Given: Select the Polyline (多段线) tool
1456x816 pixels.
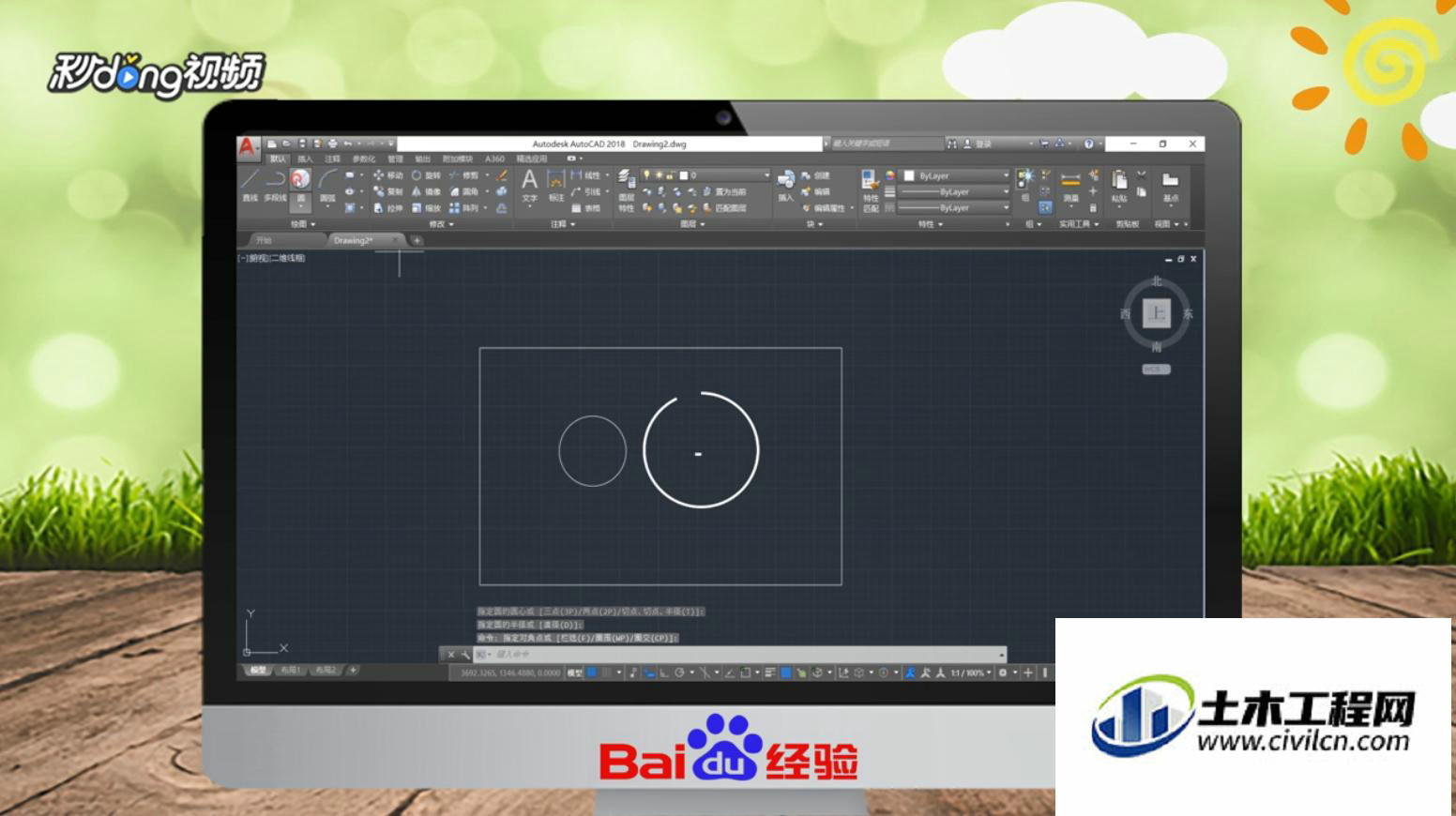Looking at the screenshot, I should point(275,185).
